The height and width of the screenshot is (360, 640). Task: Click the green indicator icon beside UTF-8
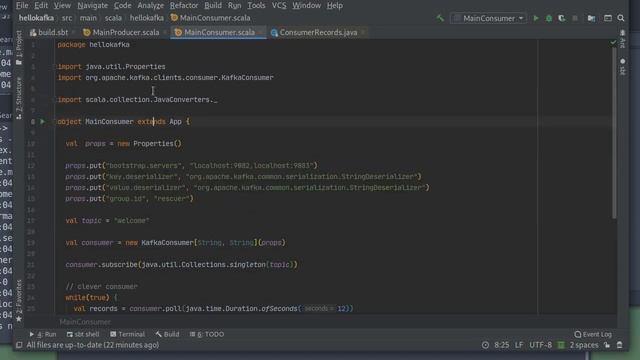pos(561,345)
